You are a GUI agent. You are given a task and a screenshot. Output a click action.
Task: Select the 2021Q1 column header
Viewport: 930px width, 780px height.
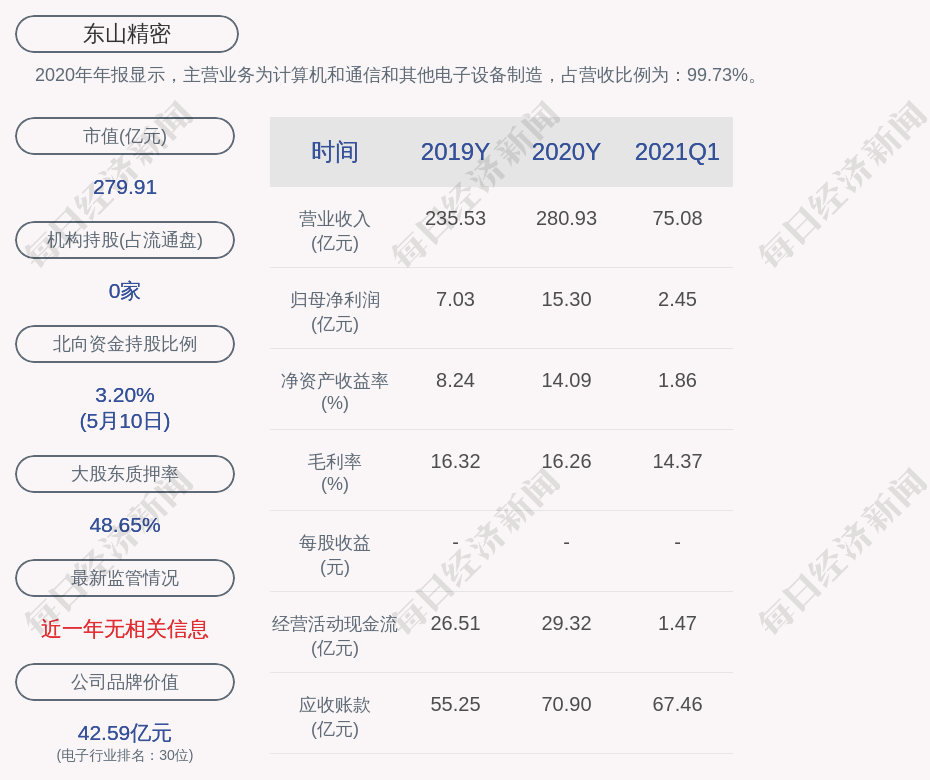coord(677,152)
